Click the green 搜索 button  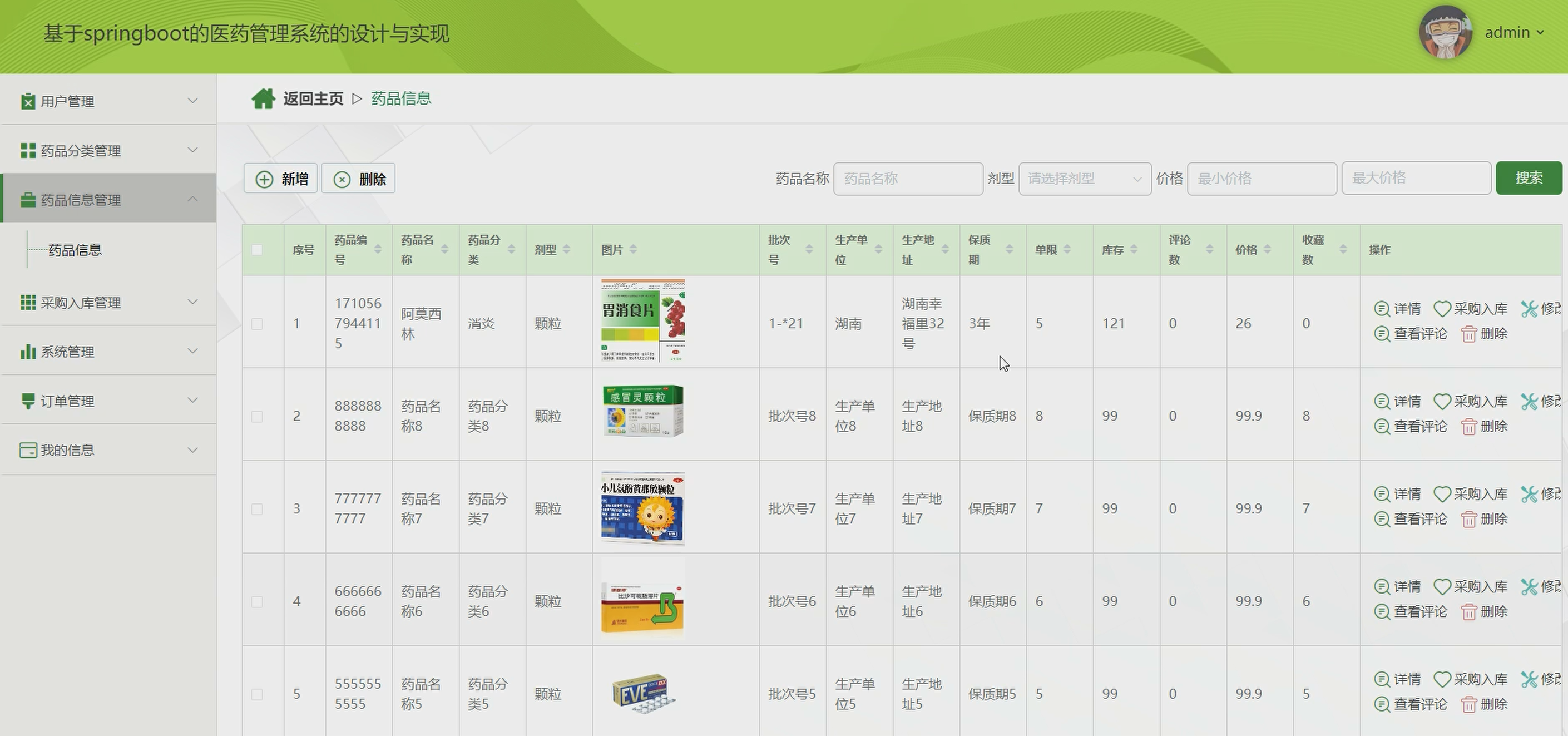(x=1529, y=178)
